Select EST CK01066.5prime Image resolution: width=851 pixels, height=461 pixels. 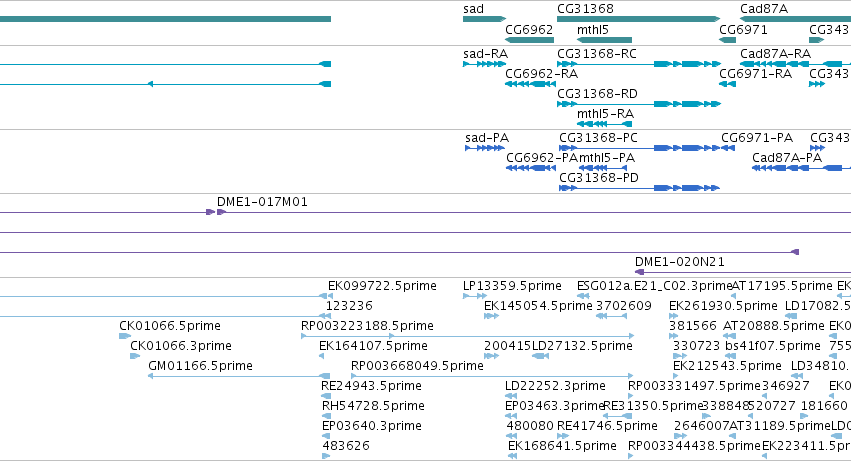tap(170, 326)
